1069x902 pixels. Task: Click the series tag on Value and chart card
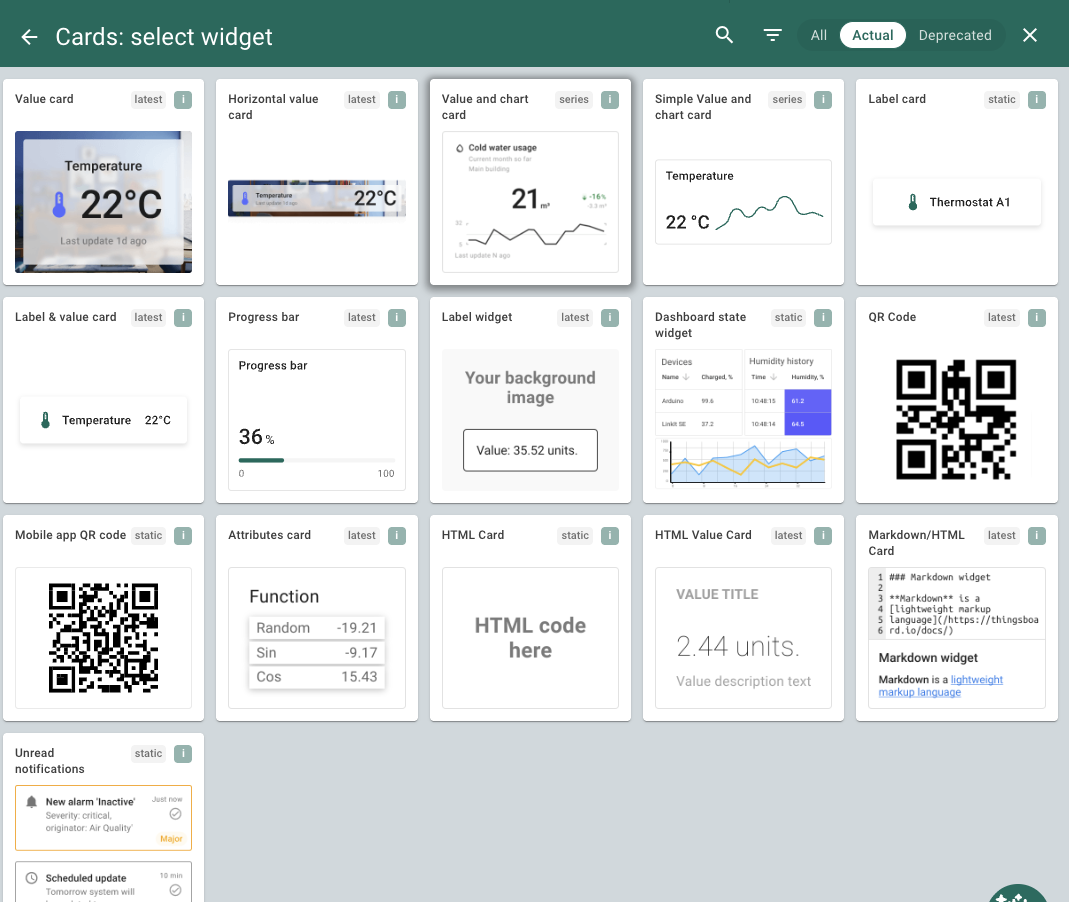(x=574, y=100)
